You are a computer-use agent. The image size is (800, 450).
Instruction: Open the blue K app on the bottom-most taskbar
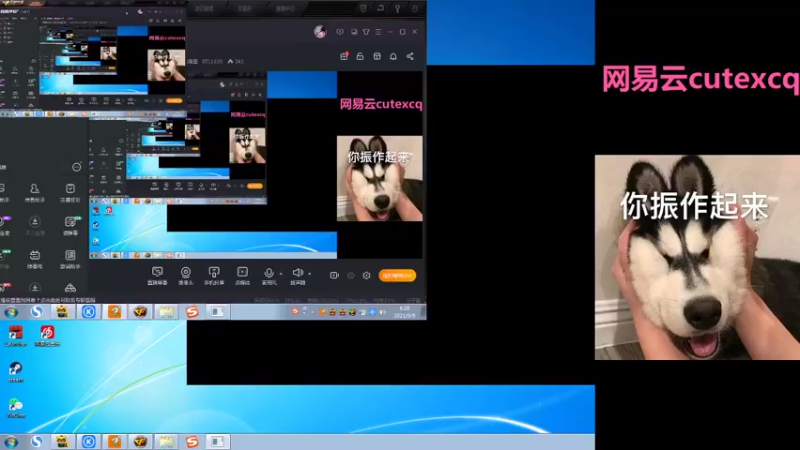click(89, 442)
